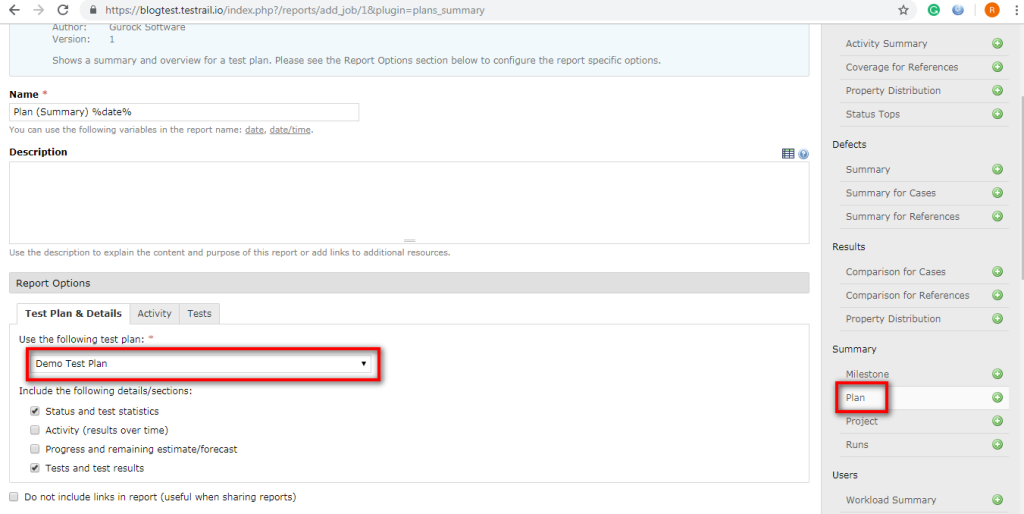Click the green add icon for Milestone summary

[x=997, y=374]
